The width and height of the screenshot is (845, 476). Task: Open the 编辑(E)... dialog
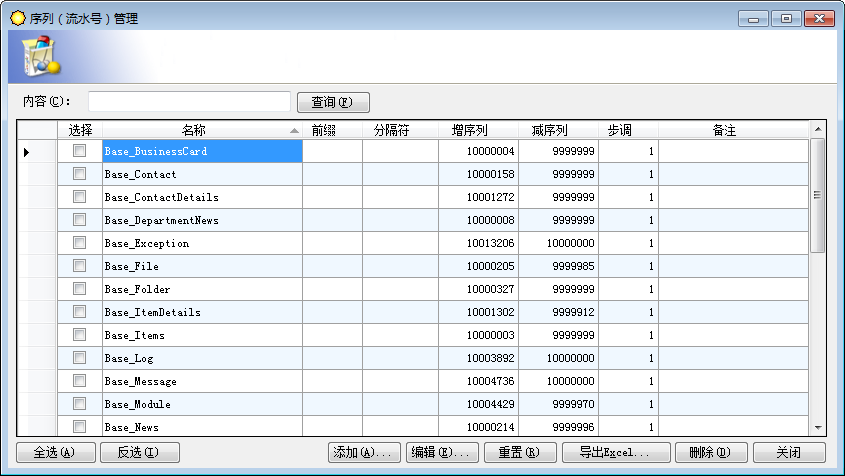(442, 452)
